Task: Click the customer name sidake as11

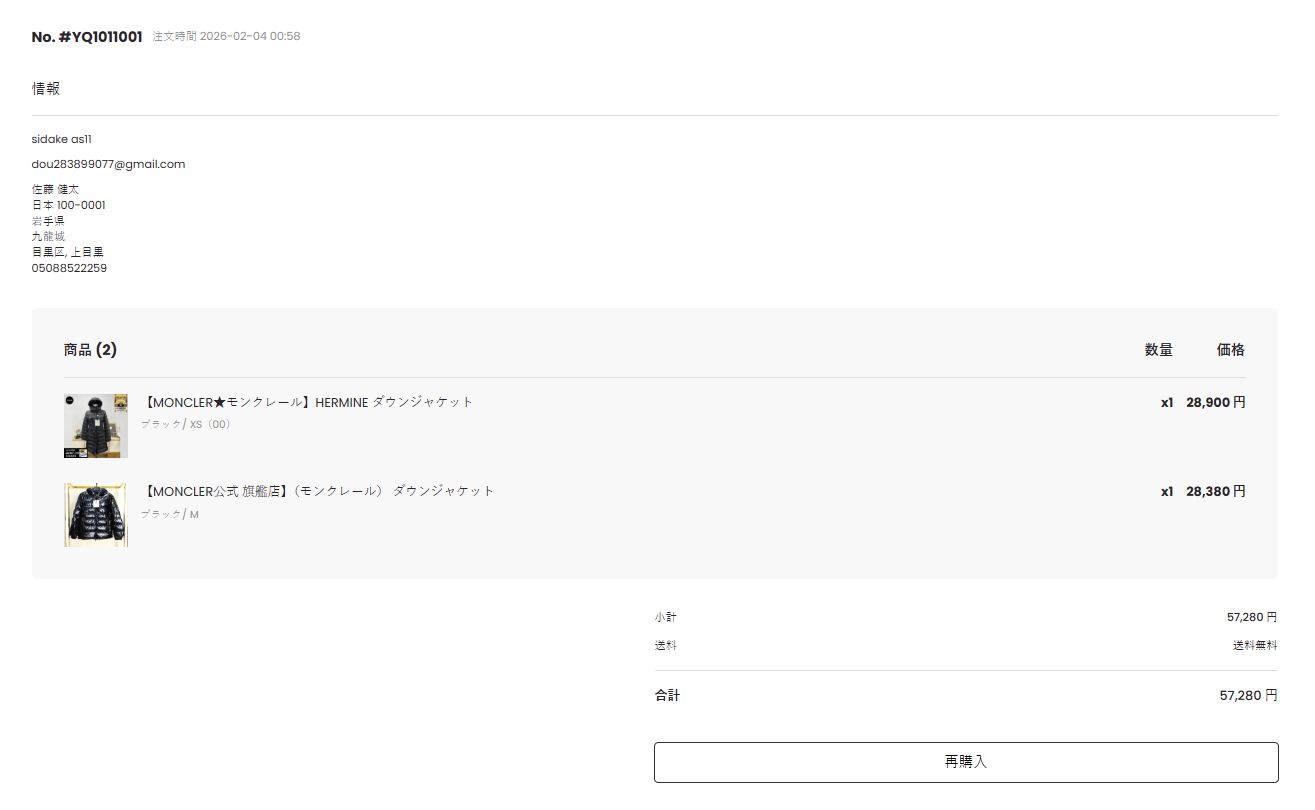Action: click(x=62, y=139)
